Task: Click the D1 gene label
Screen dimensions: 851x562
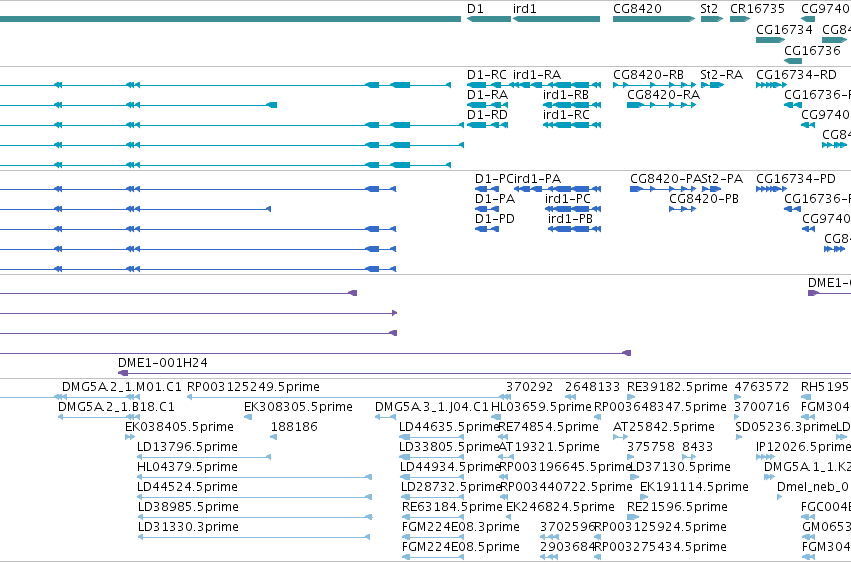Action: point(475,9)
